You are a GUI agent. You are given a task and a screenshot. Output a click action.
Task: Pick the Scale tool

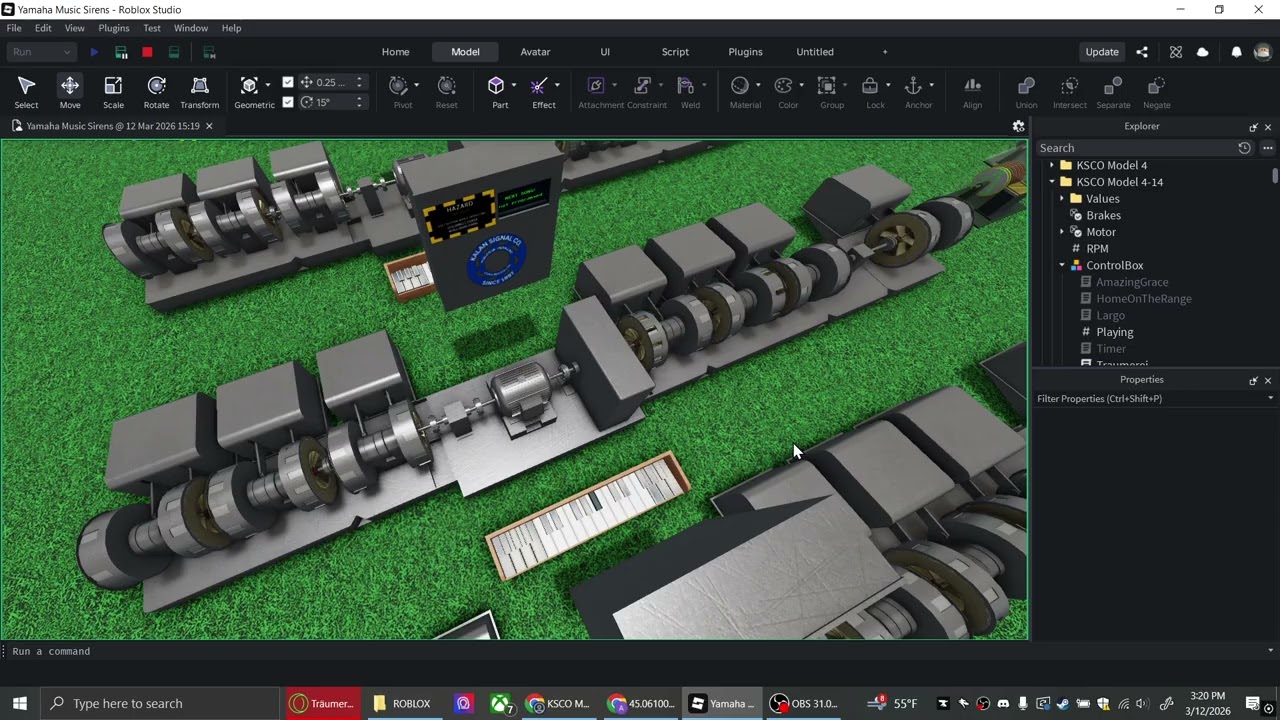(113, 91)
